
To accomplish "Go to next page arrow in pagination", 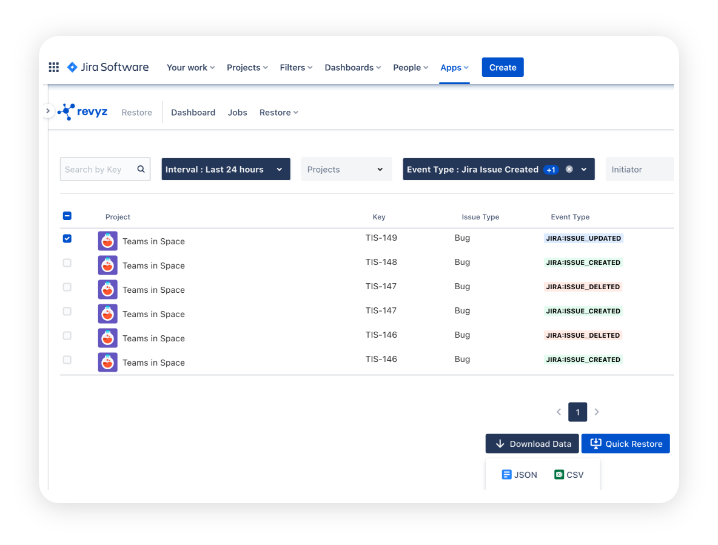I will click(597, 412).
